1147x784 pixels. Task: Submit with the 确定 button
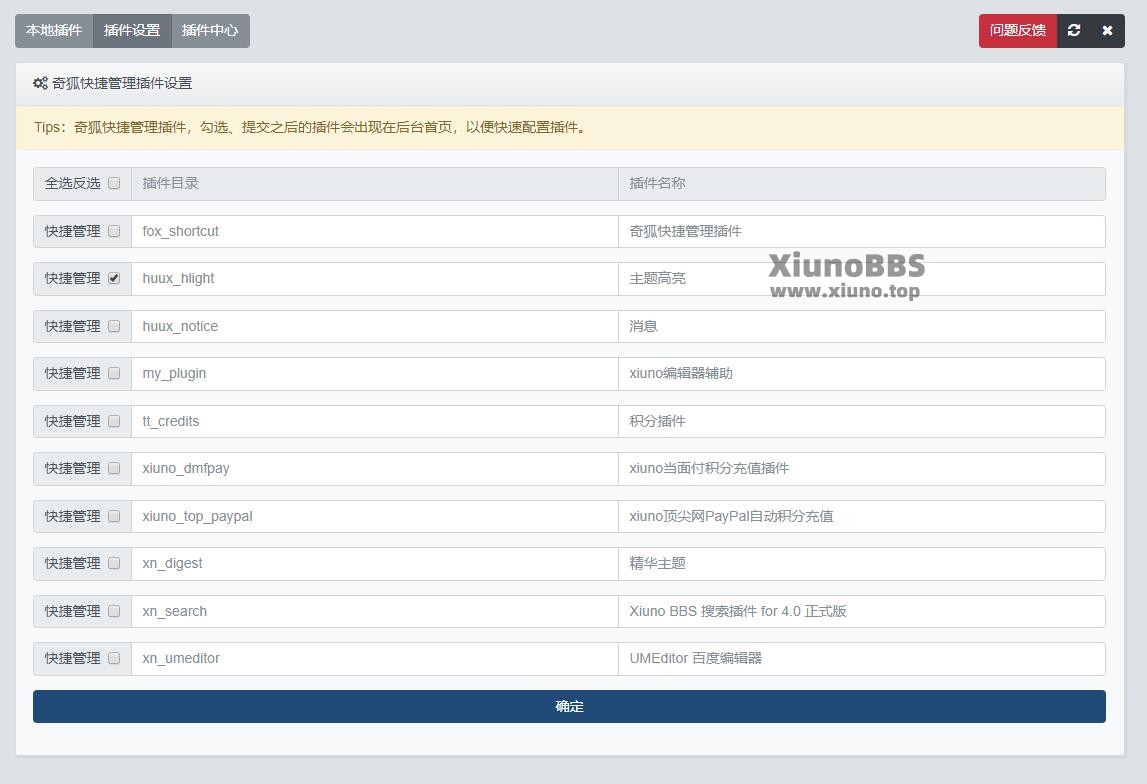[569, 706]
